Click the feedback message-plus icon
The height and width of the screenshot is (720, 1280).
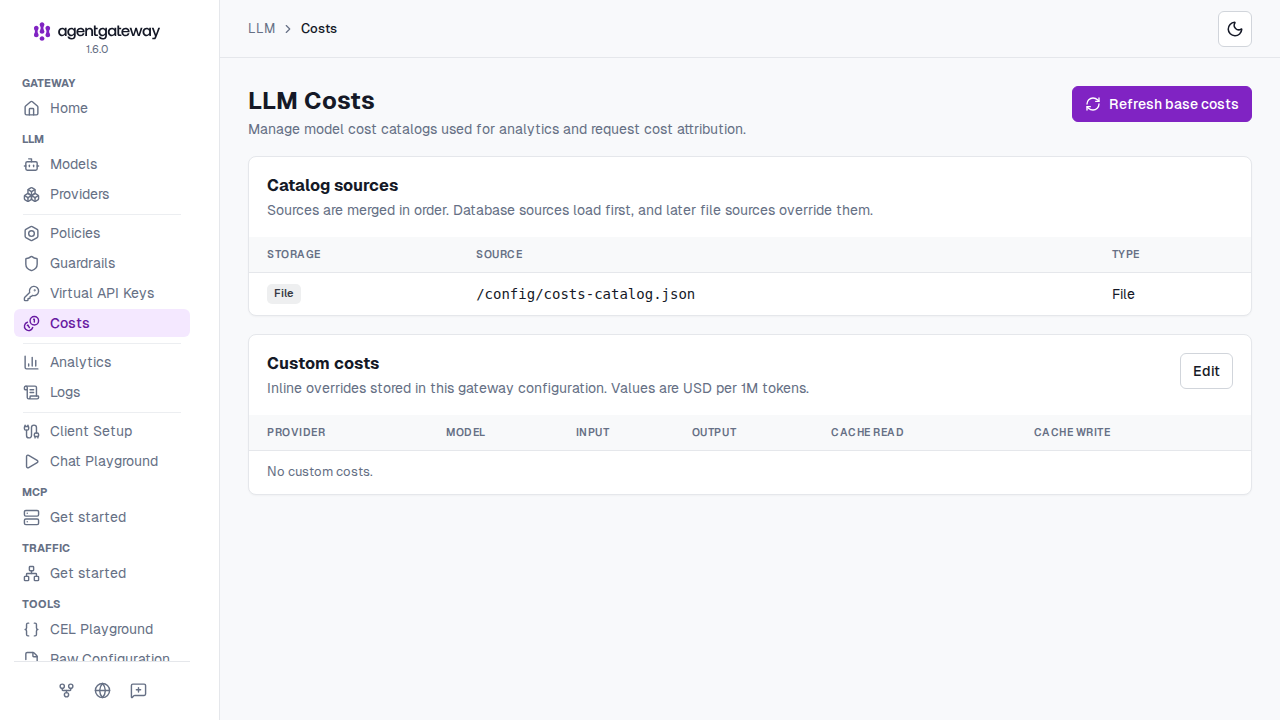(x=138, y=690)
